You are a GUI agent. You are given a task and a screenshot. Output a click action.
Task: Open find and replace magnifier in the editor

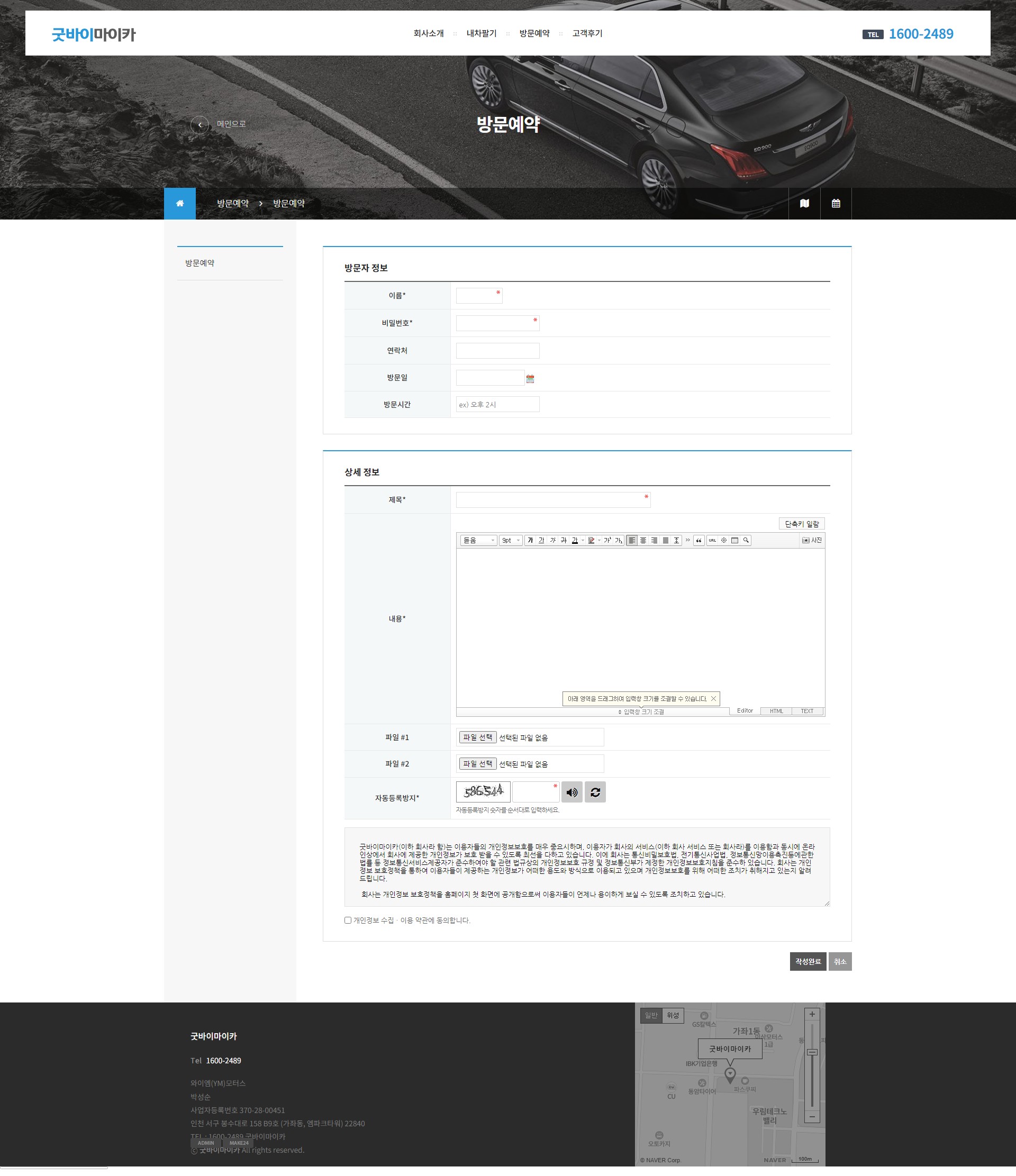coord(747,540)
